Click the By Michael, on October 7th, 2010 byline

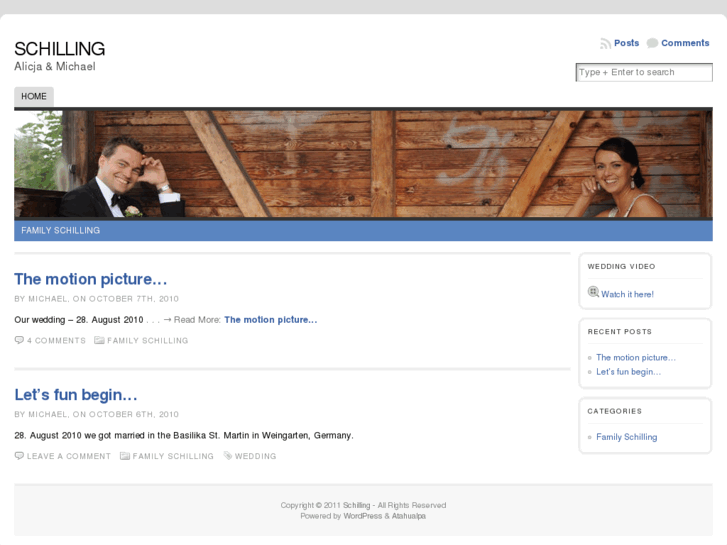point(96,299)
